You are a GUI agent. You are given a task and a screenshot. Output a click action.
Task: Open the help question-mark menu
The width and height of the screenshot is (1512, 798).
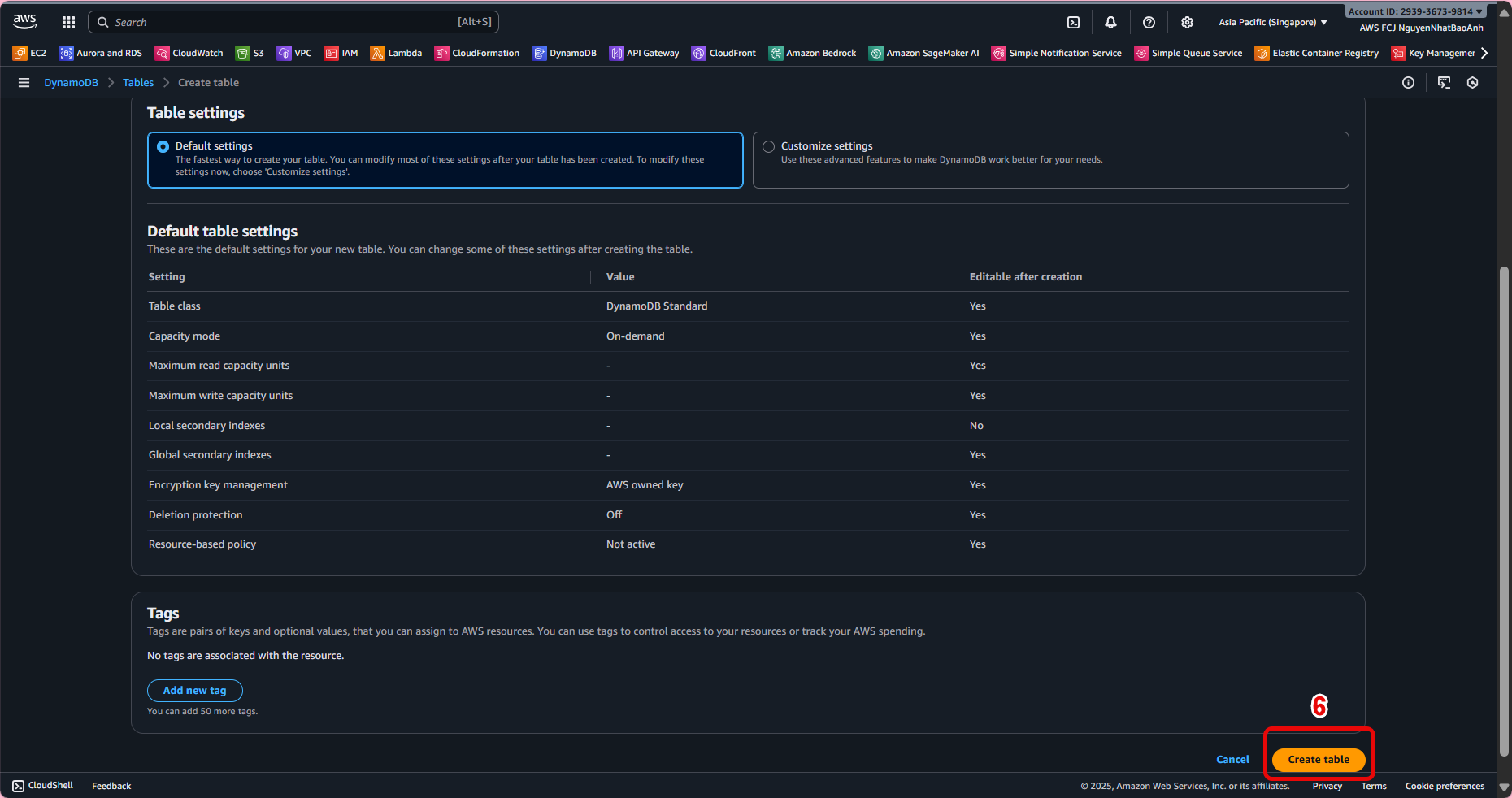[x=1149, y=22]
